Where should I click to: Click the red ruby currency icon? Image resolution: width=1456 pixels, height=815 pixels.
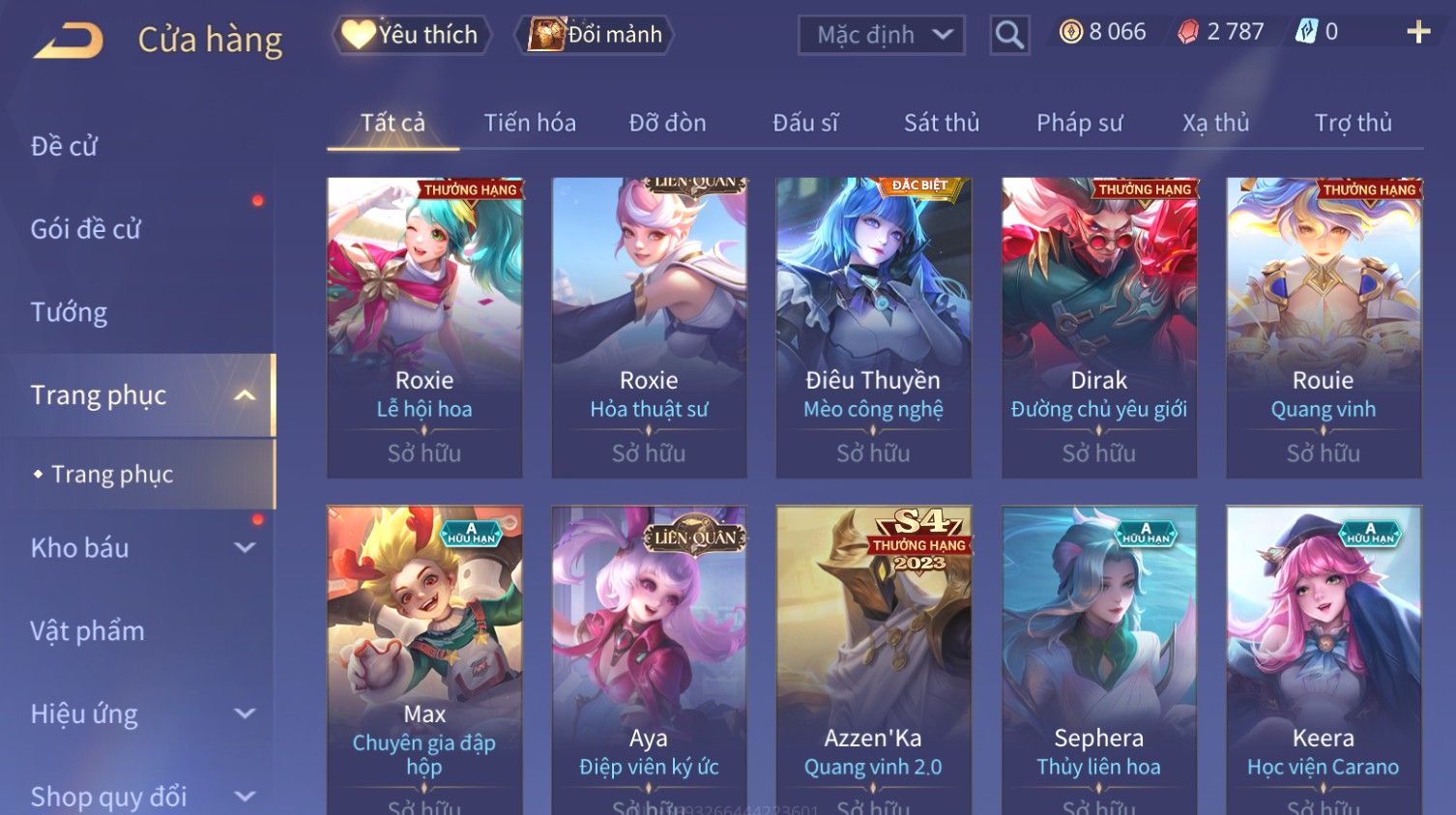click(1188, 32)
